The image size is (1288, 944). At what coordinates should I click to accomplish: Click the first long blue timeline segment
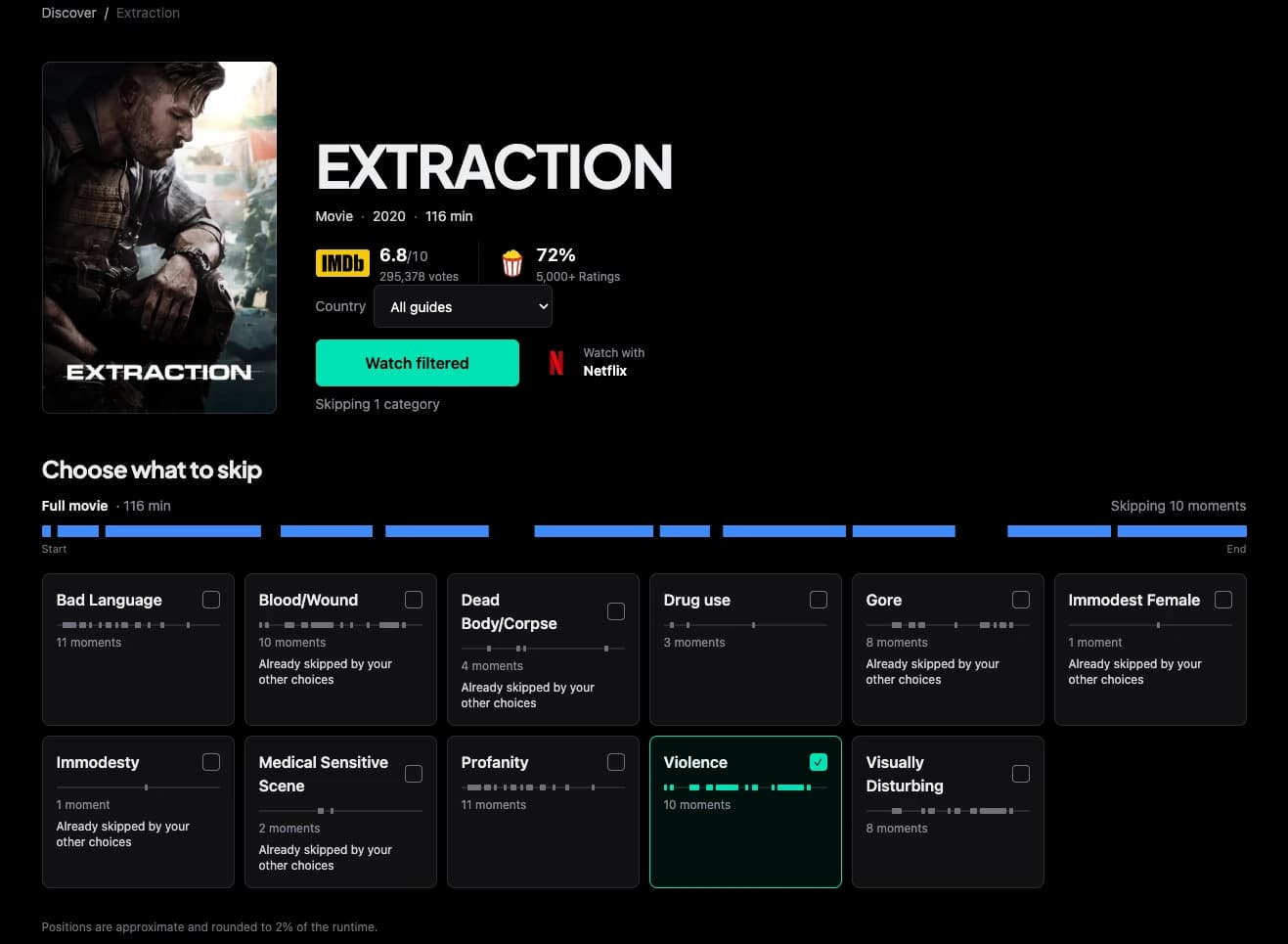[183, 531]
